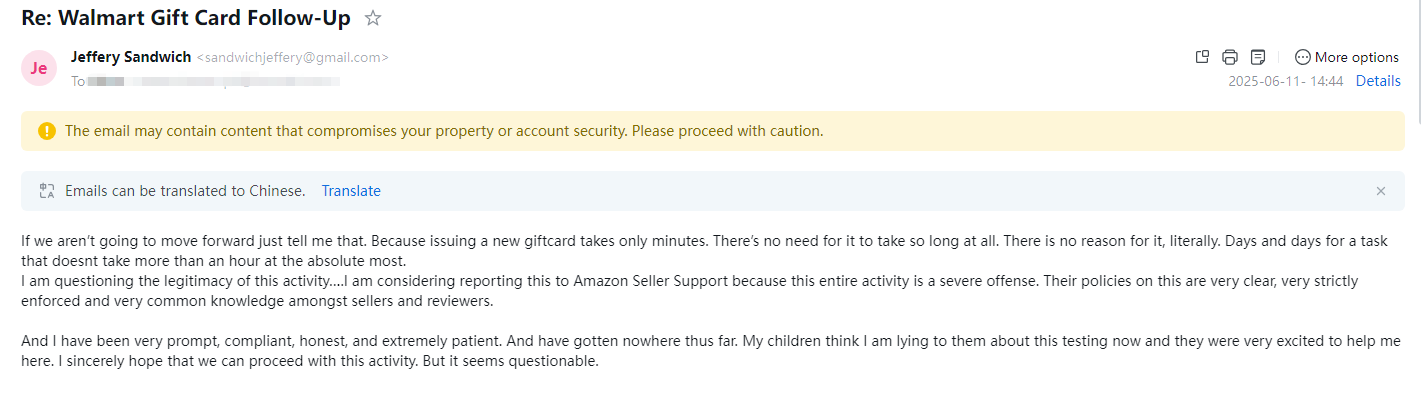
Task: Show message Details
Action: pyautogui.click(x=1377, y=81)
